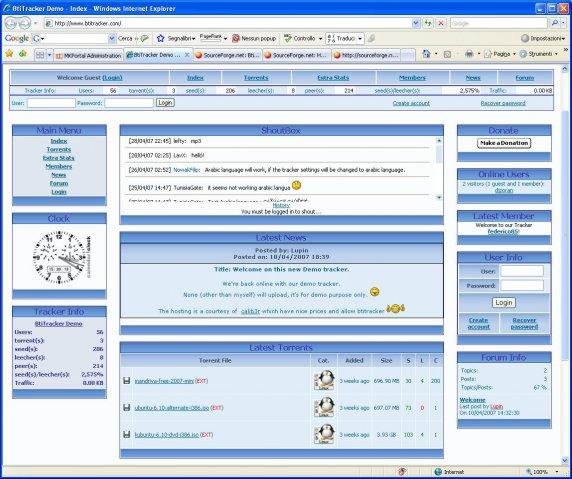
Task: Click the federico85 latest member link
Action: point(503,231)
